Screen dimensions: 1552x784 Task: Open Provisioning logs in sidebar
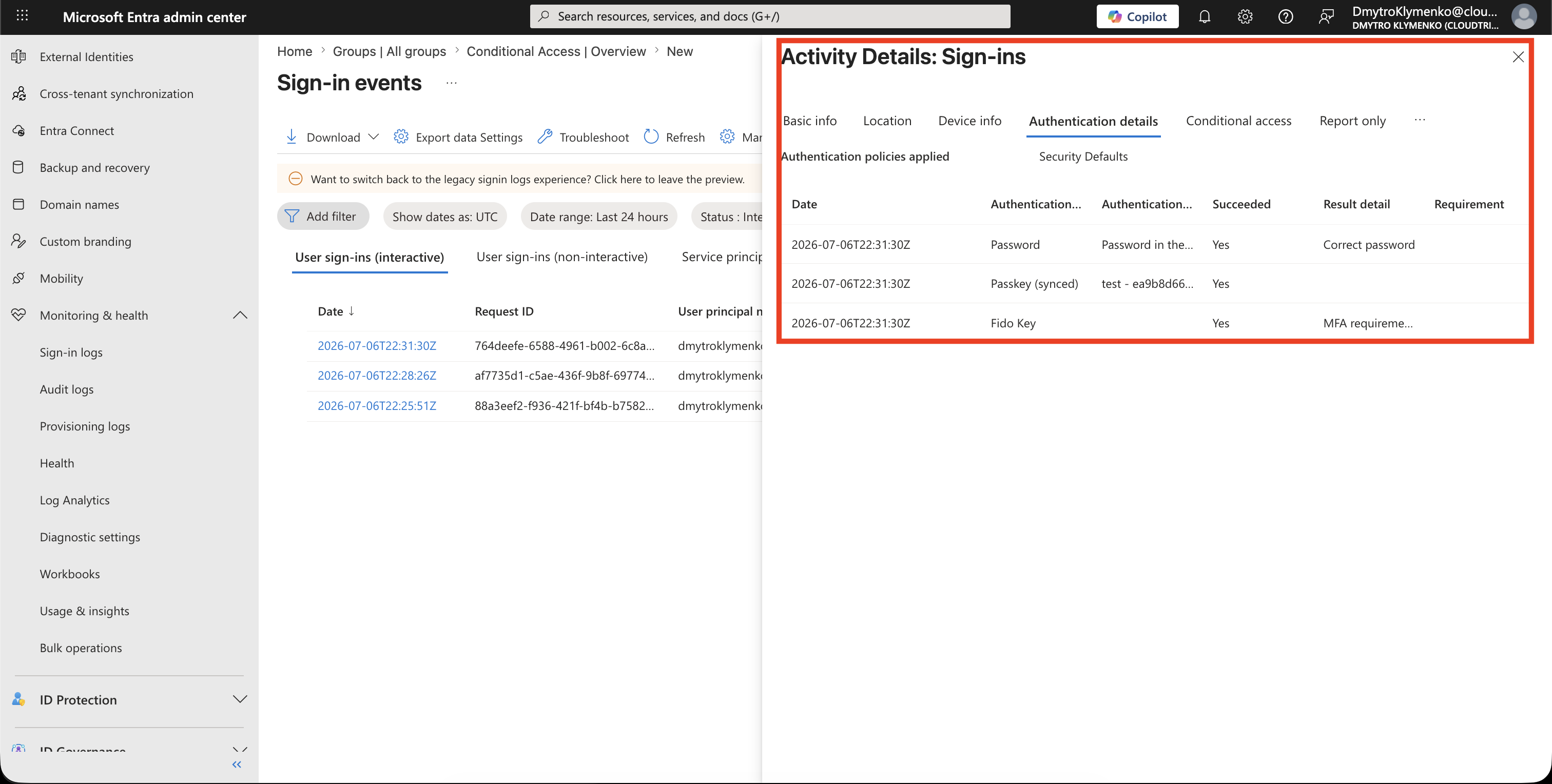point(85,426)
